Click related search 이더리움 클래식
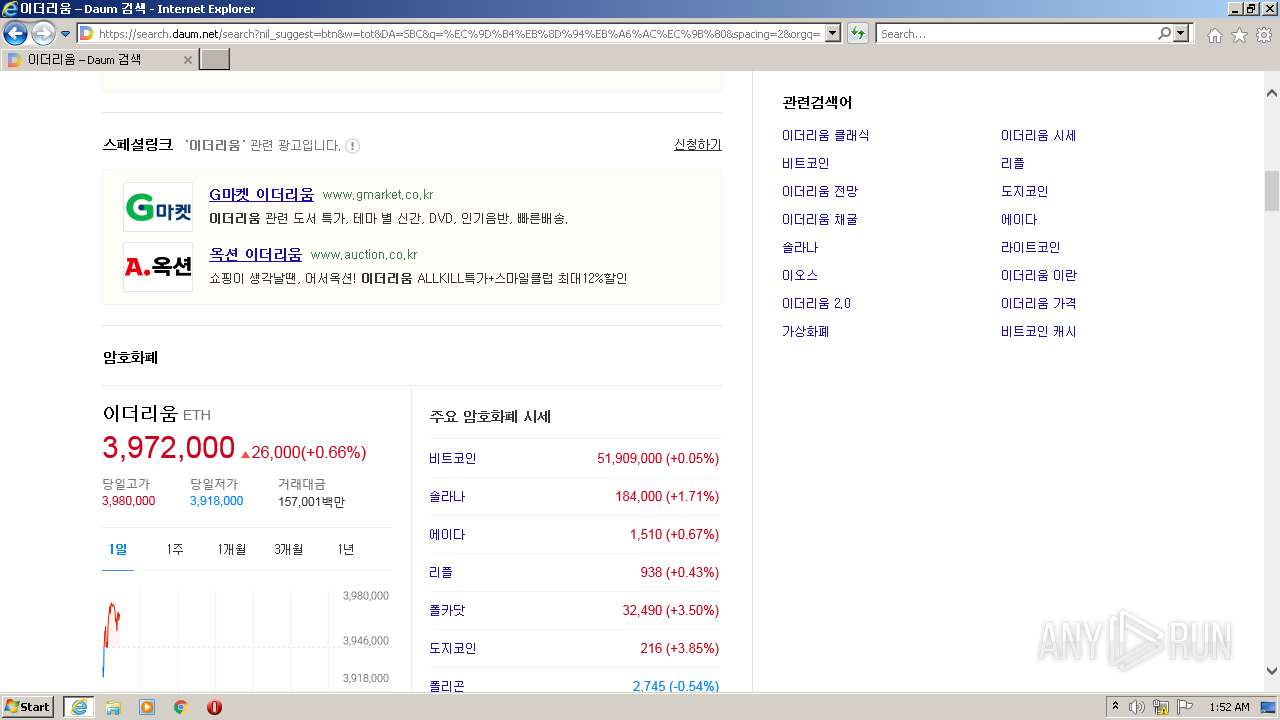 pos(826,135)
